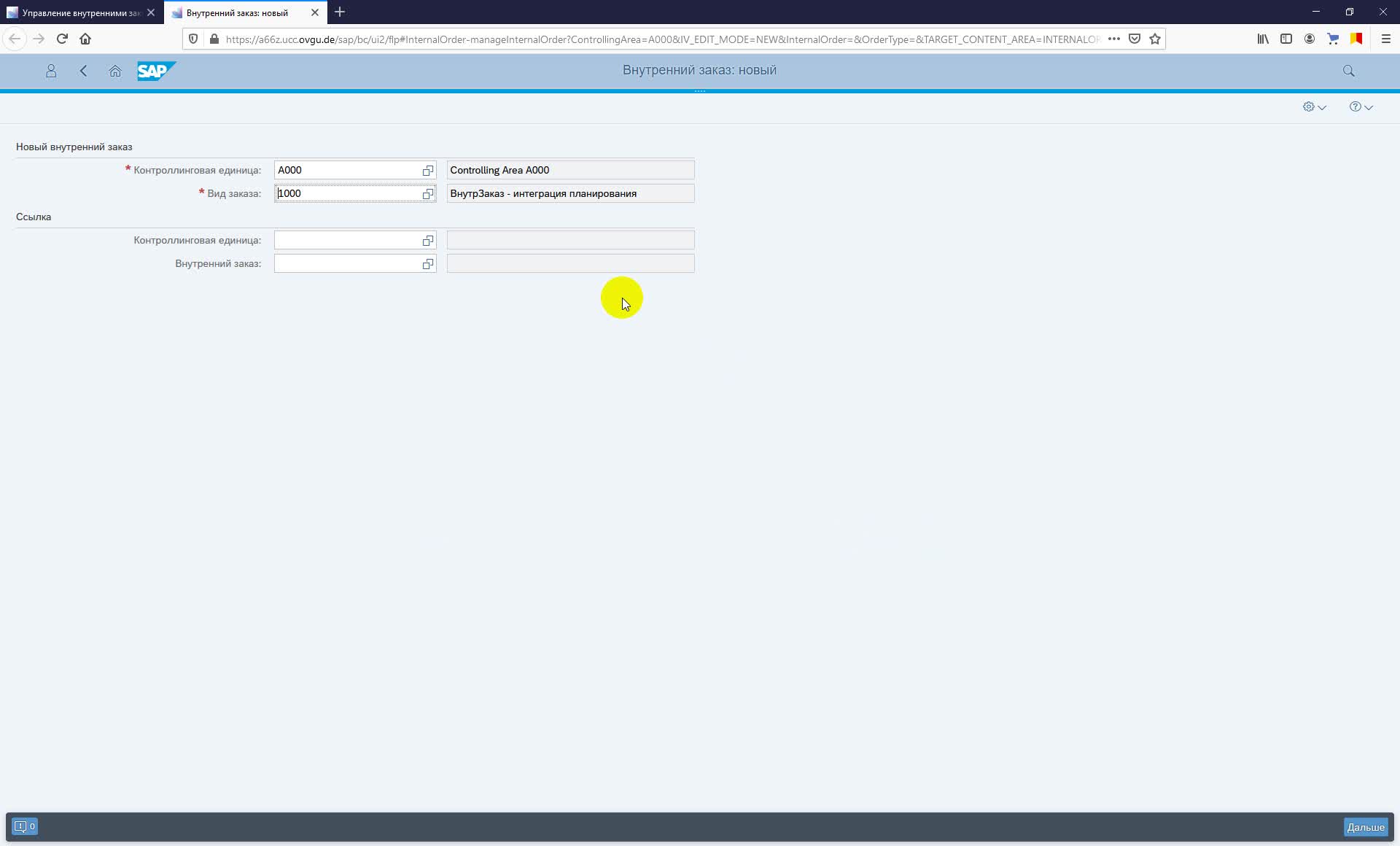Viewport: 1400px width, 846px height.
Task: Reload the current page
Action: 62,39
